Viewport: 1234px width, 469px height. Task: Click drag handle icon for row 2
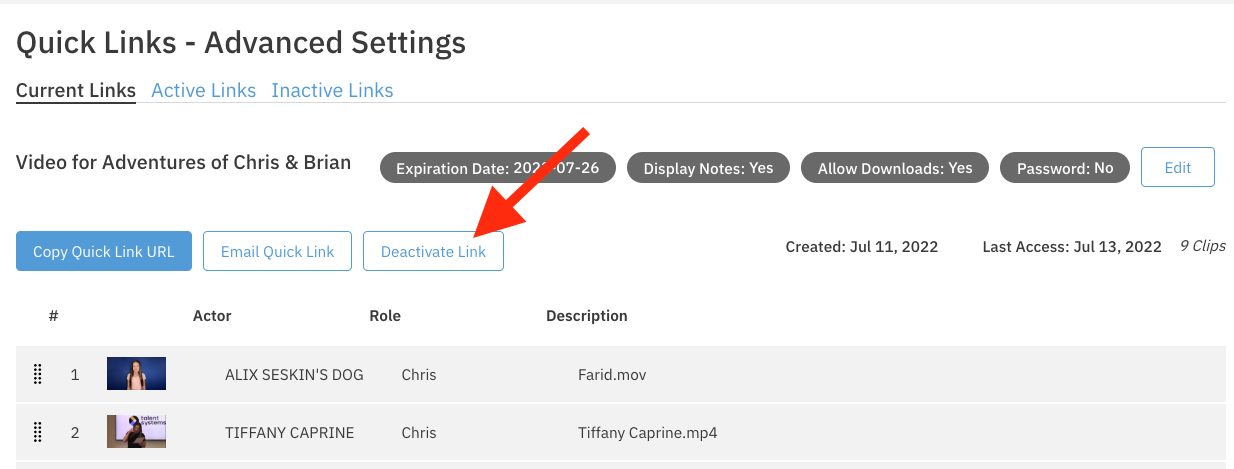pyautogui.click(x=38, y=432)
